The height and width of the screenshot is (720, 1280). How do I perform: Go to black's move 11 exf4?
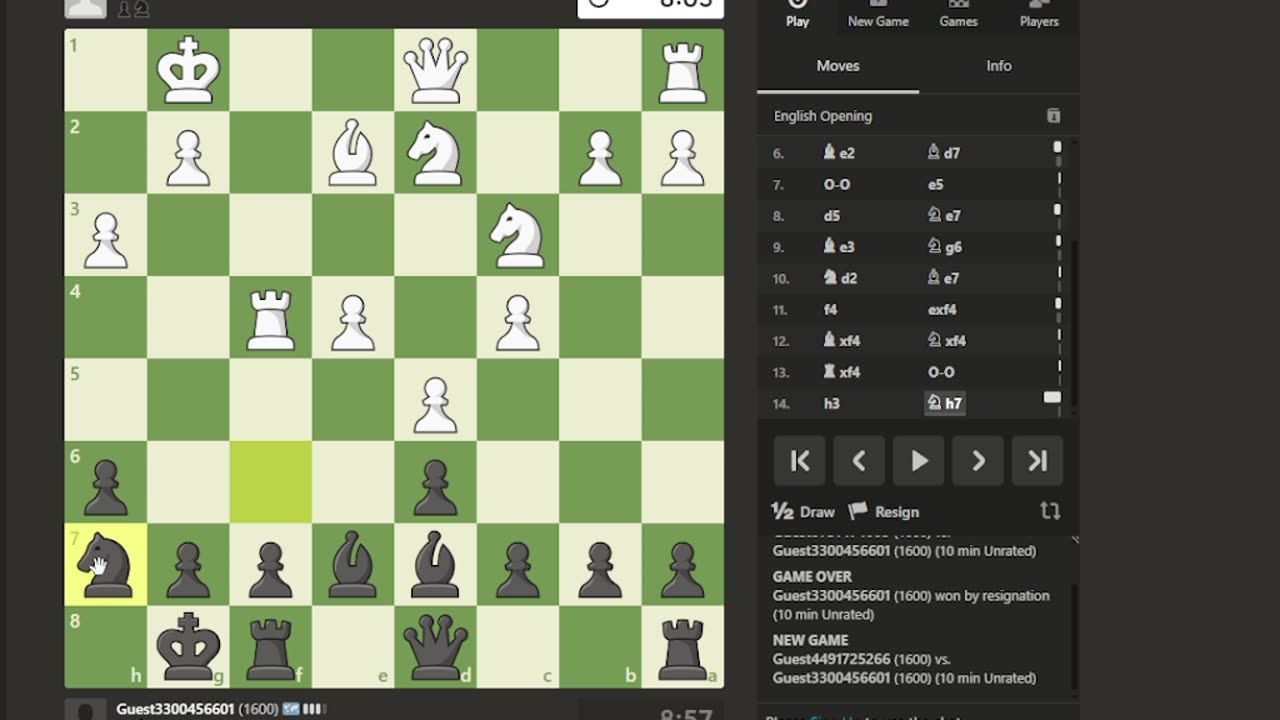tap(942, 310)
